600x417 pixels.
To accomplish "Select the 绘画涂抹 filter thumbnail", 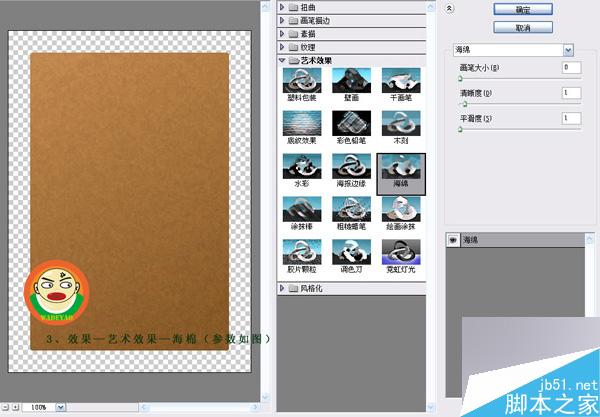I will (x=401, y=209).
